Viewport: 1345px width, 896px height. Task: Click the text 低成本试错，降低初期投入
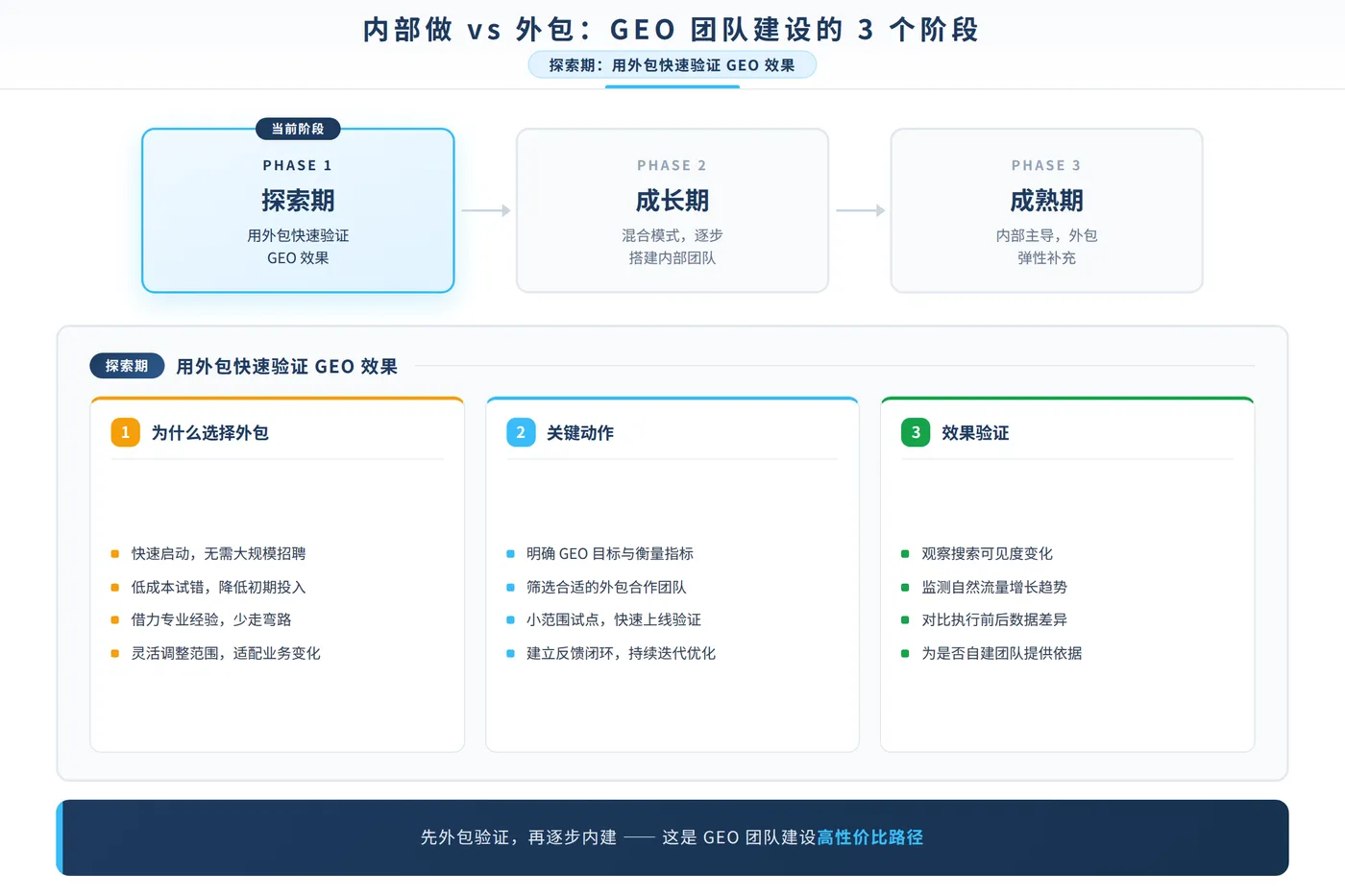click(219, 587)
